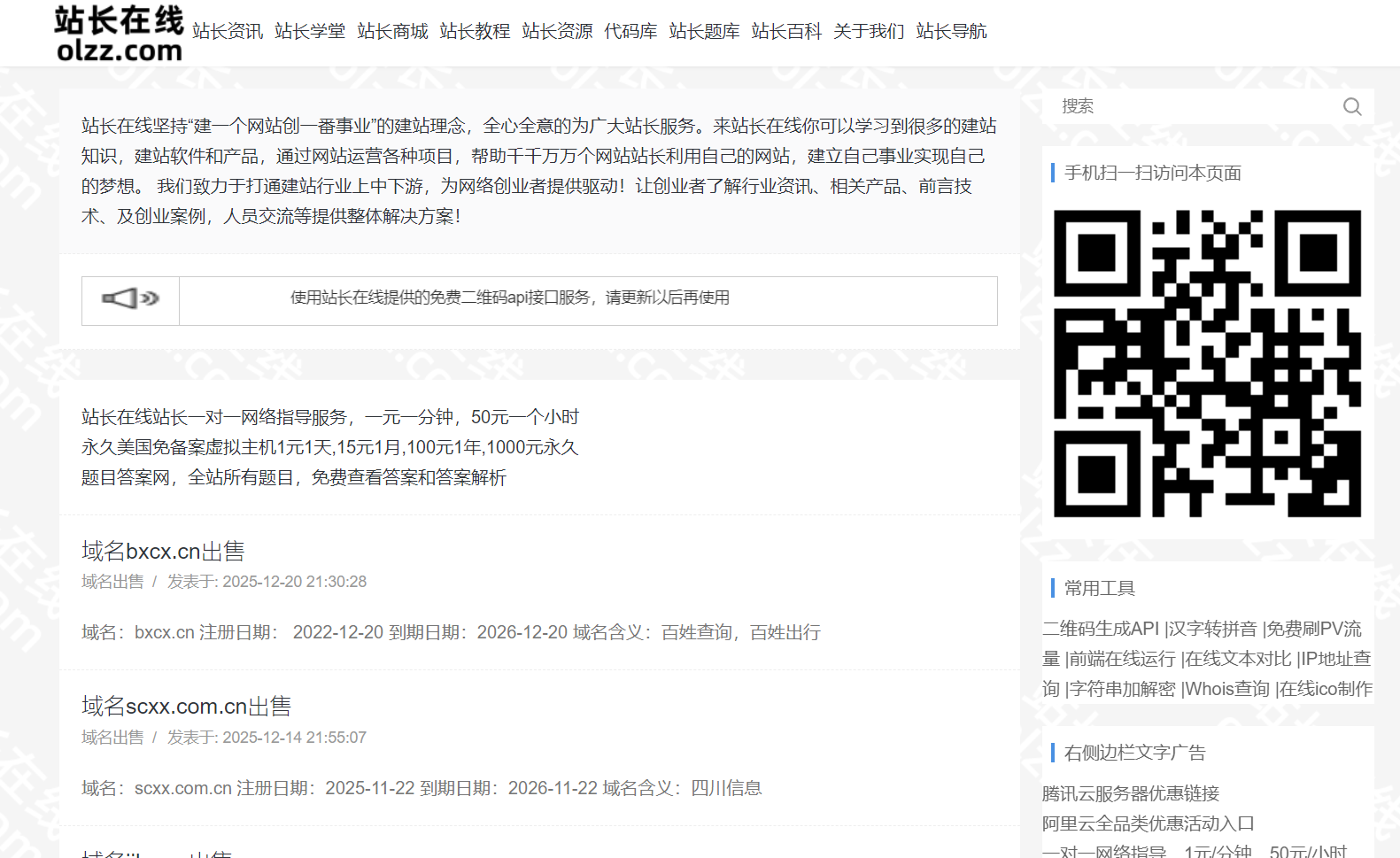Select 代码库 in the top menu

pyautogui.click(x=630, y=32)
